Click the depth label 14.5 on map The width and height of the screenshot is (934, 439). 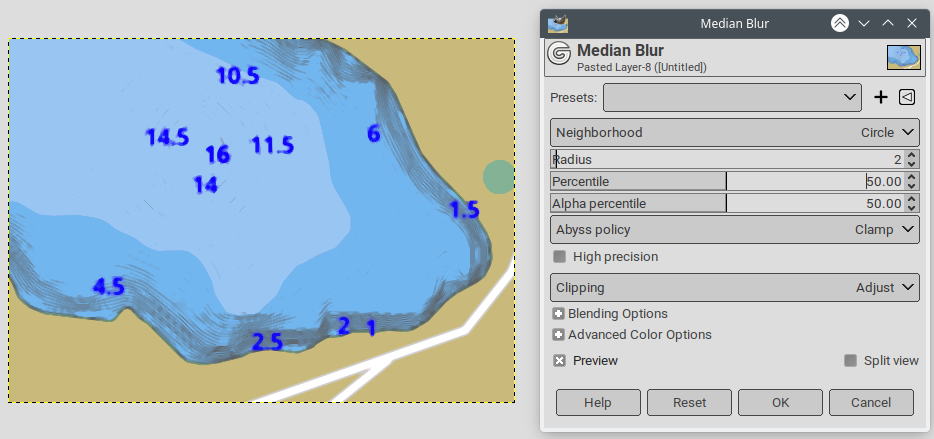(x=167, y=137)
